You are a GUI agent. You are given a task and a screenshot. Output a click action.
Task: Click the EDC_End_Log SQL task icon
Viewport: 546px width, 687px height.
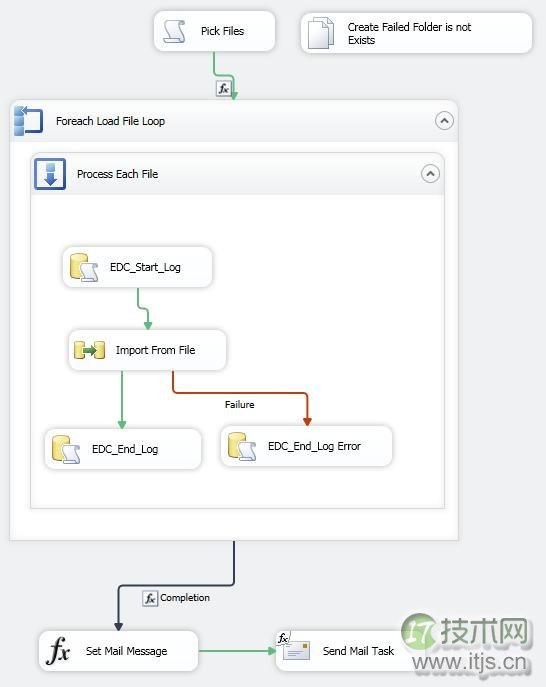coord(66,449)
